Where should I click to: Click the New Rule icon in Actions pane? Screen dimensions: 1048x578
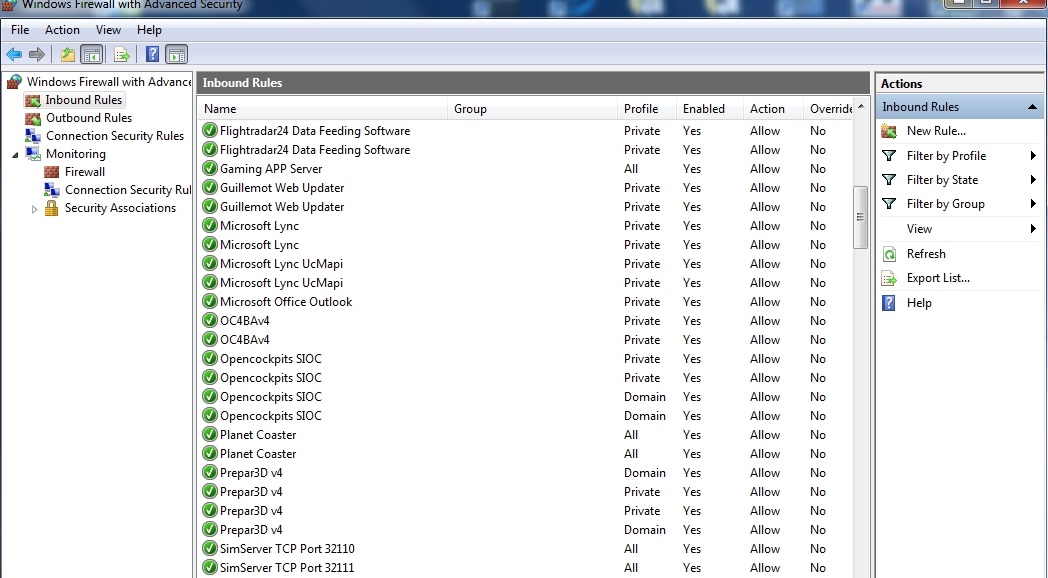coord(890,130)
